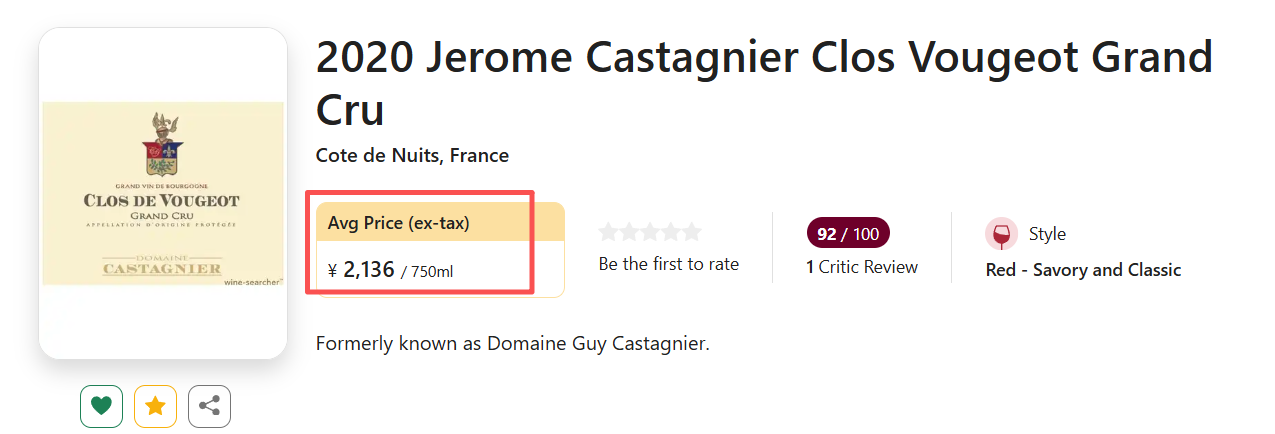Click the Be the first to rate text
Screen dimensions: 1275x434
click(x=668, y=264)
